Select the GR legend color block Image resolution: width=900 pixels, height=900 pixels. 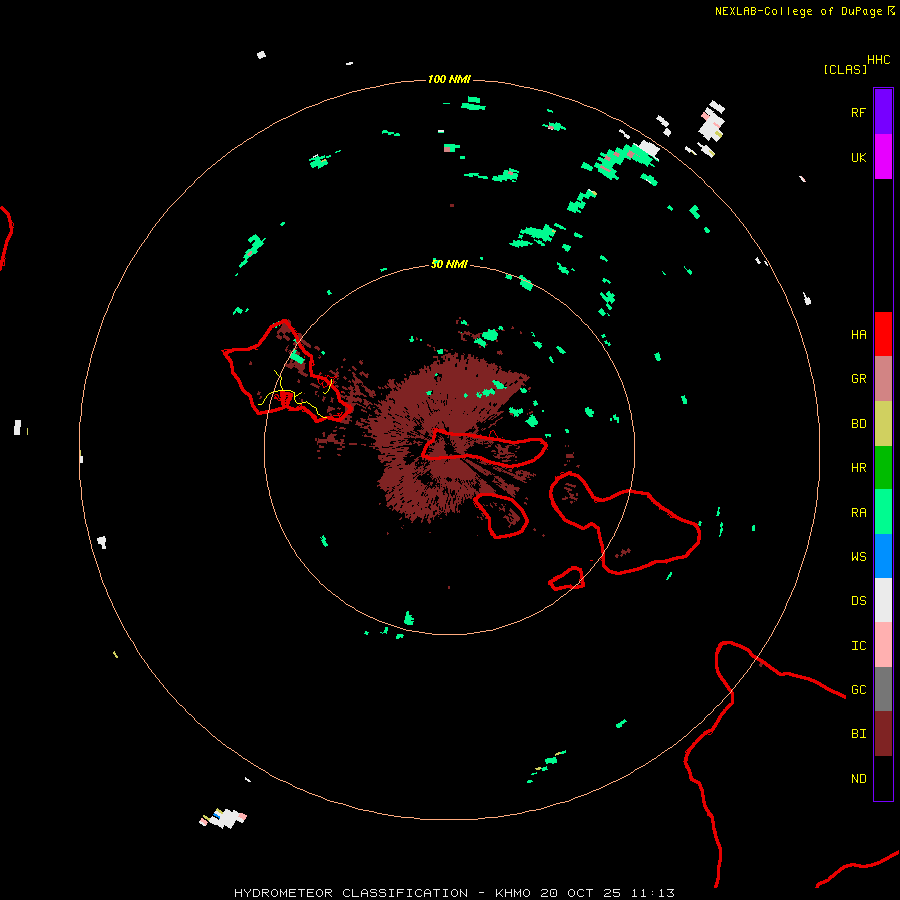pos(883,379)
